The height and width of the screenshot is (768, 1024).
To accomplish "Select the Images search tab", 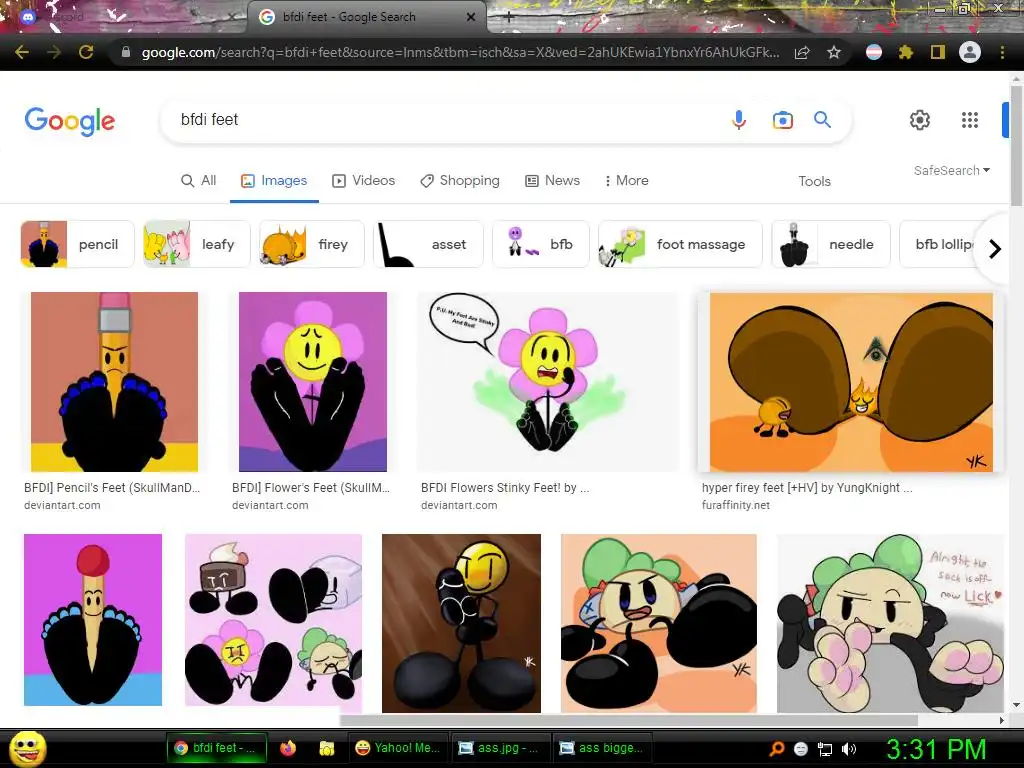I will click(274, 181).
